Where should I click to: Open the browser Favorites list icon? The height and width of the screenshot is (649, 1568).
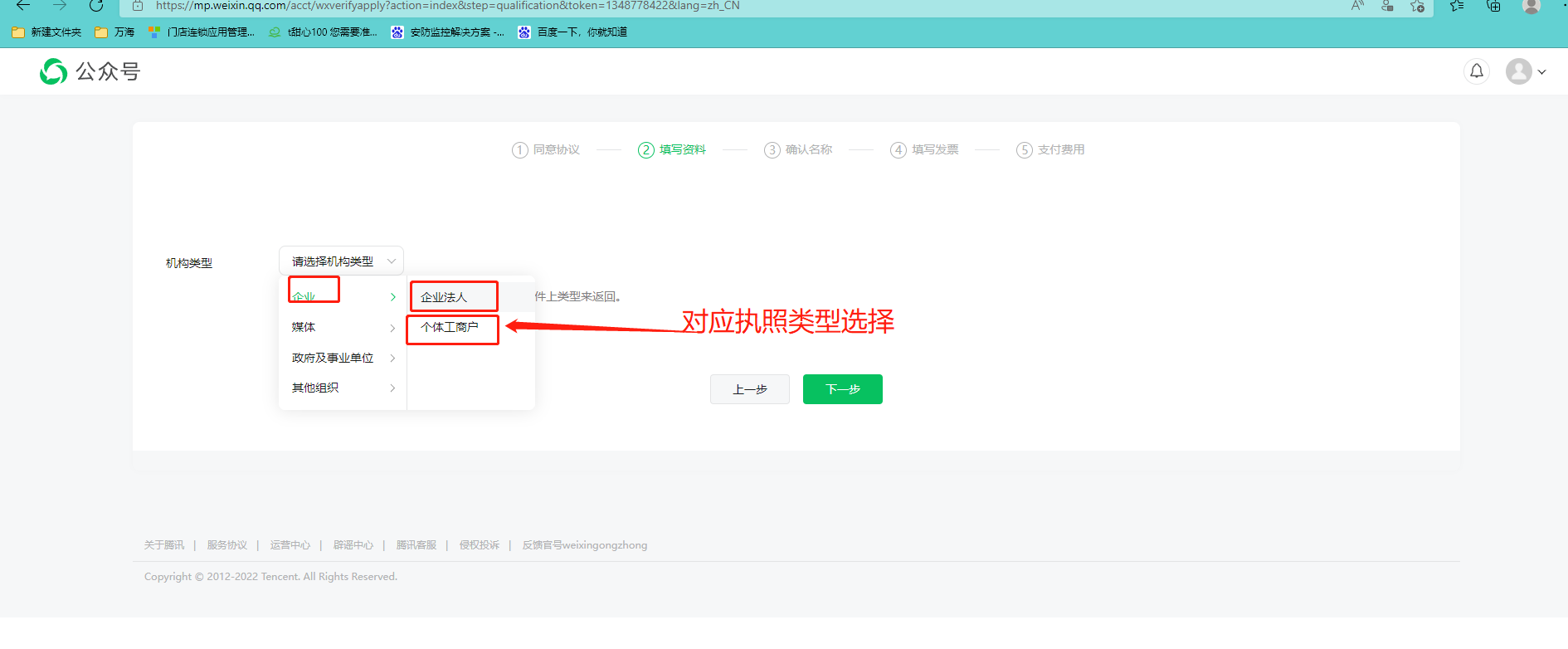(1457, 6)
